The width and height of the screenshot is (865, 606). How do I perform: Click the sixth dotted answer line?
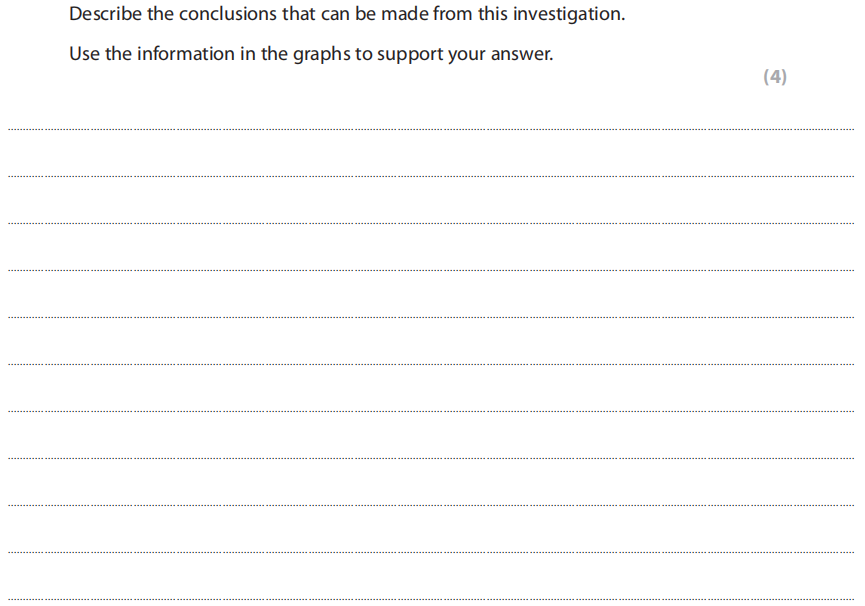[x=430, y=364]
